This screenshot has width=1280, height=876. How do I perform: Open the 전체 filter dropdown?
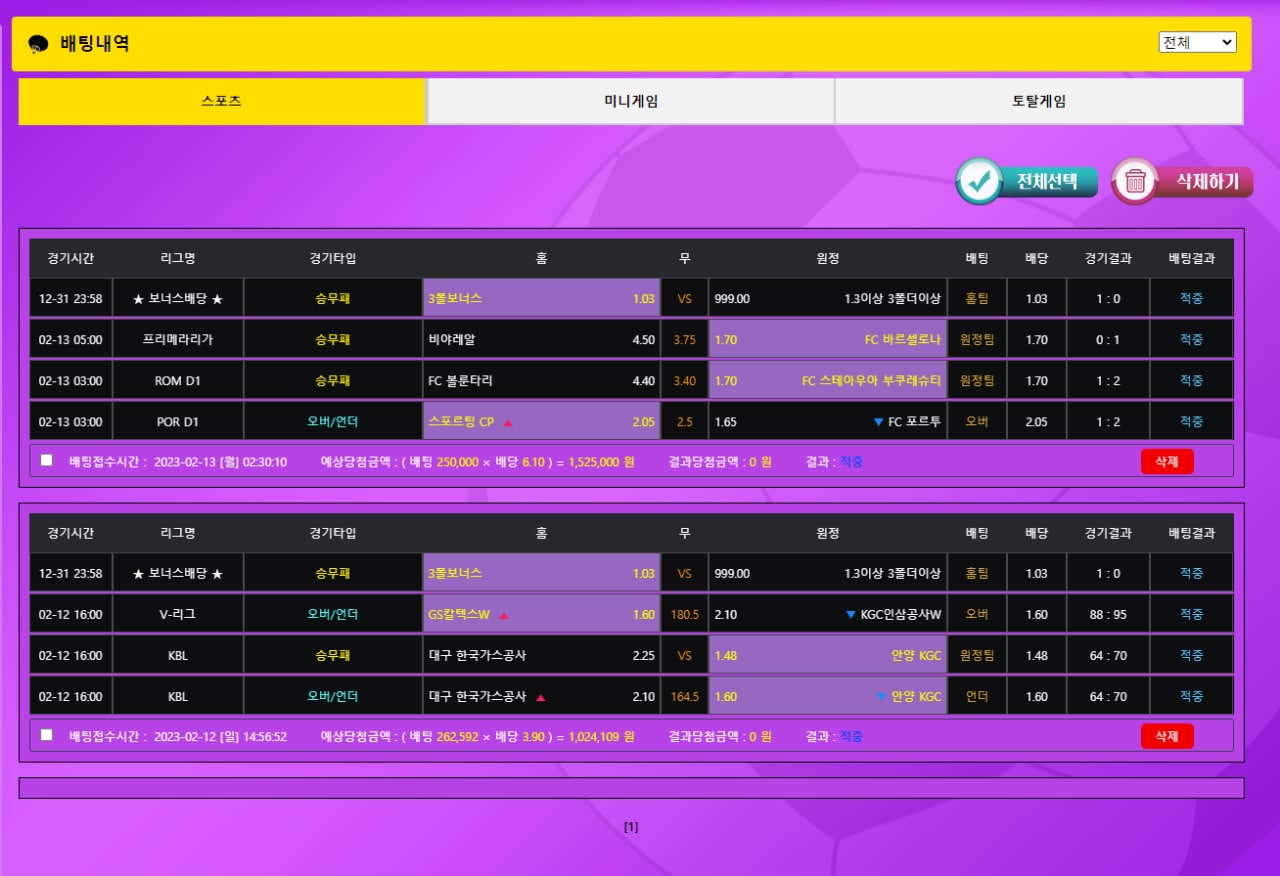tap(1197, 42)
